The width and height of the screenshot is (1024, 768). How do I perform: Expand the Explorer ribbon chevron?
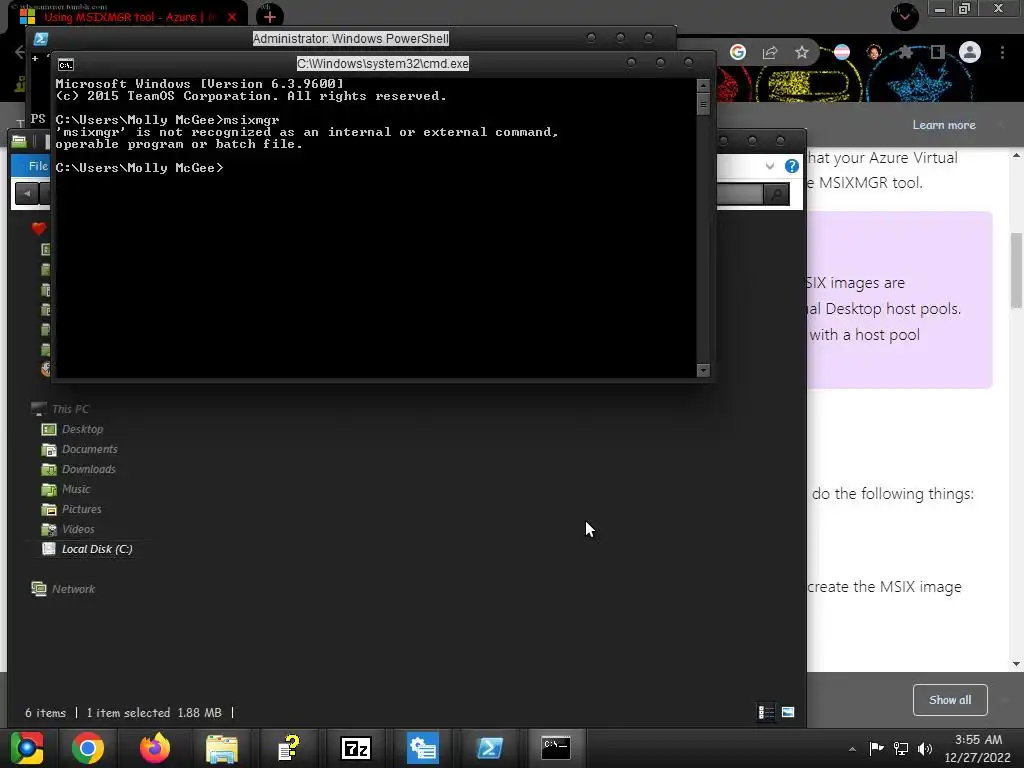click(x=770, y=166)
